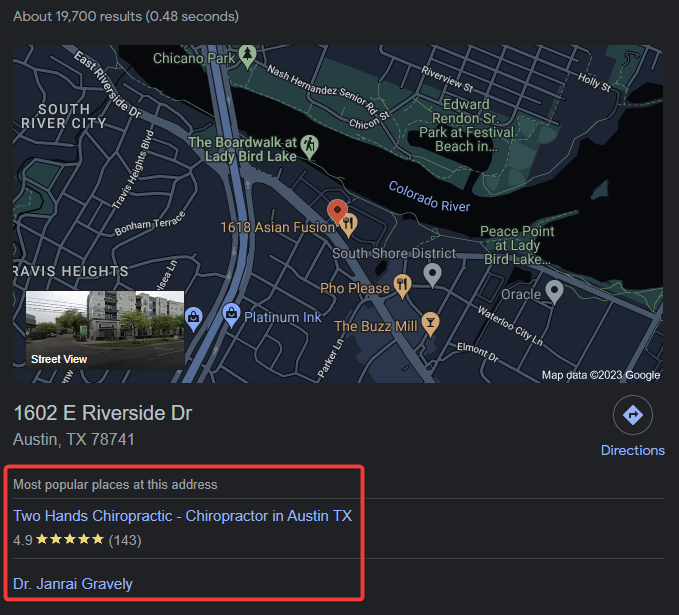Open the Street View thumbnail
679x615 pixels.
click(105, 330)
